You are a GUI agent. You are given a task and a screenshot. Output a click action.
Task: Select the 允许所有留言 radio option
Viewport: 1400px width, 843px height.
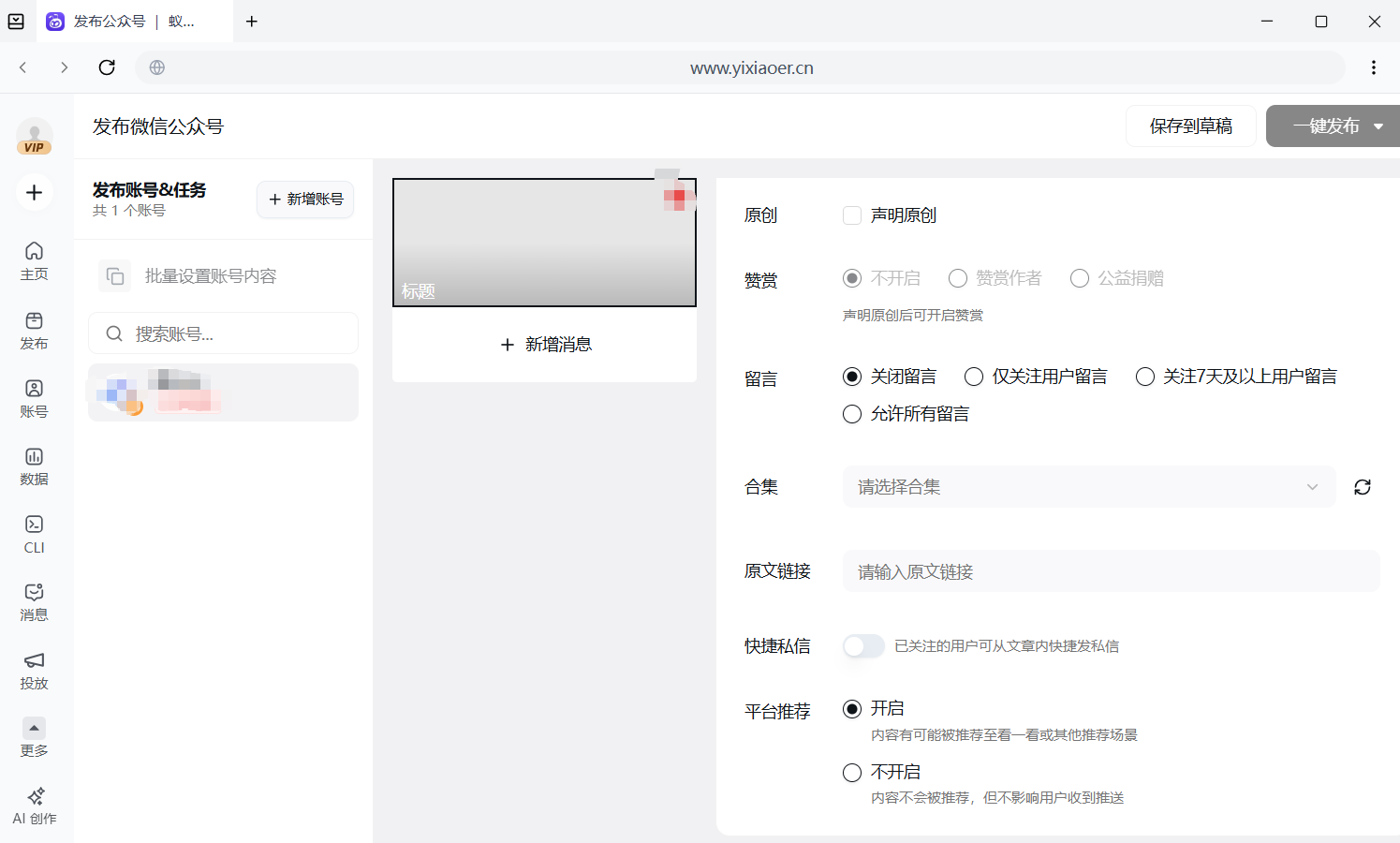click(852, 414)
